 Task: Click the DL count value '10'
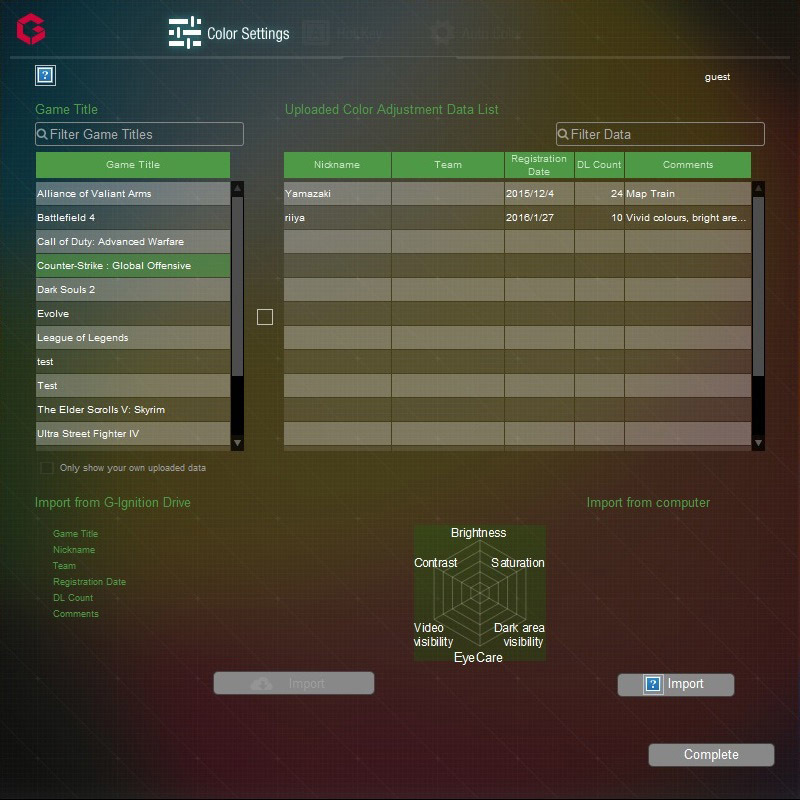(x=599, y=217)
